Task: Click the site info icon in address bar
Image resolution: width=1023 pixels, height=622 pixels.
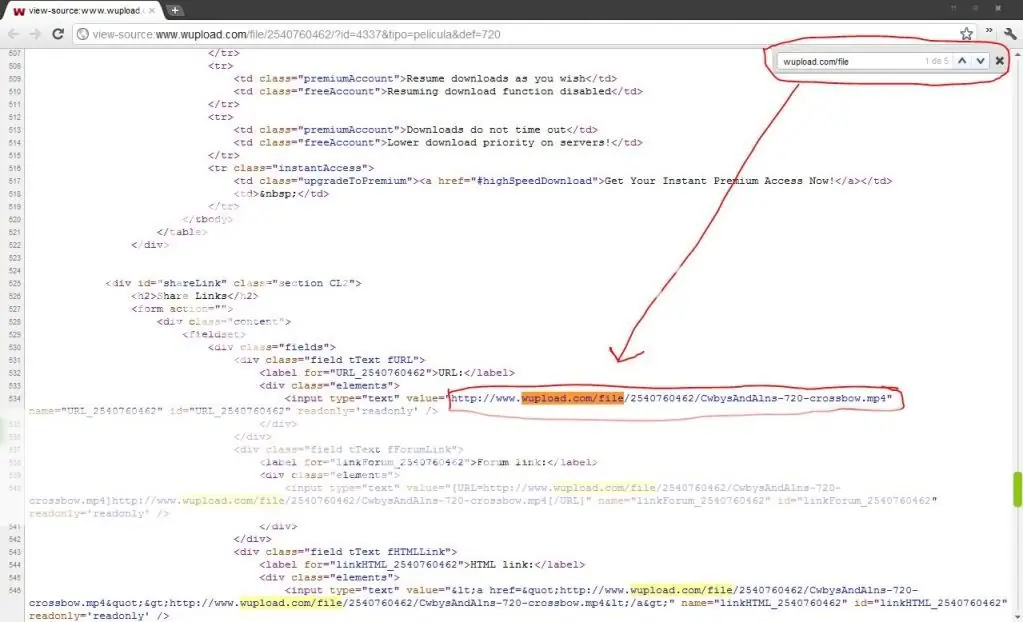Action: click(83, 34)
